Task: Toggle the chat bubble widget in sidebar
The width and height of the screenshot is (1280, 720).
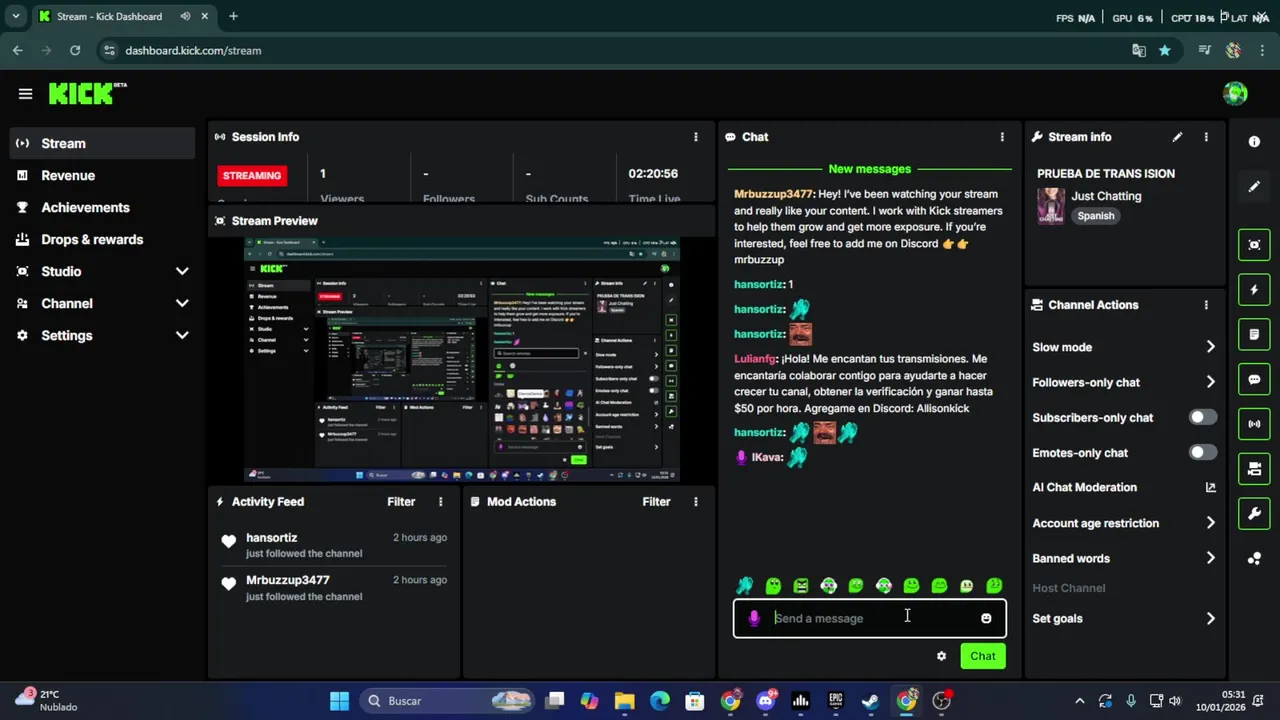Action: click(1254, 379)
